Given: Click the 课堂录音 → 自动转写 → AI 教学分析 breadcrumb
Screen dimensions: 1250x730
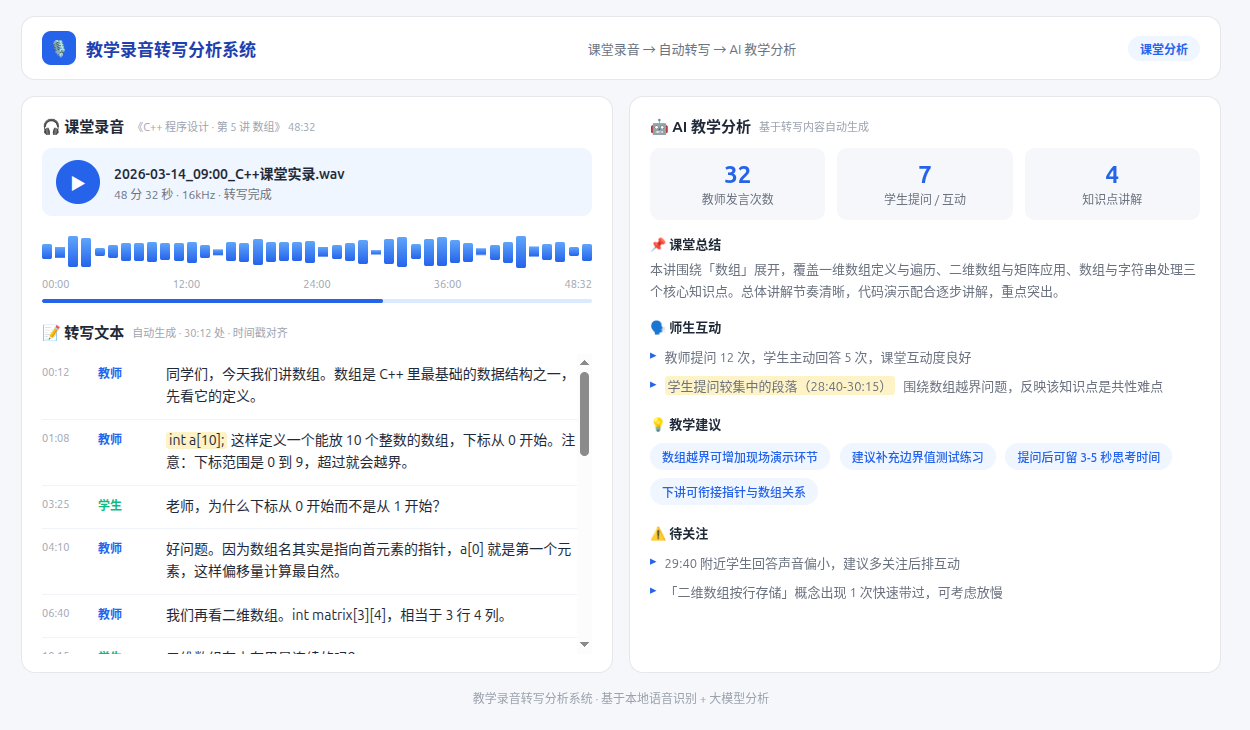Looking at the screenshot, I should coord(692,49).
